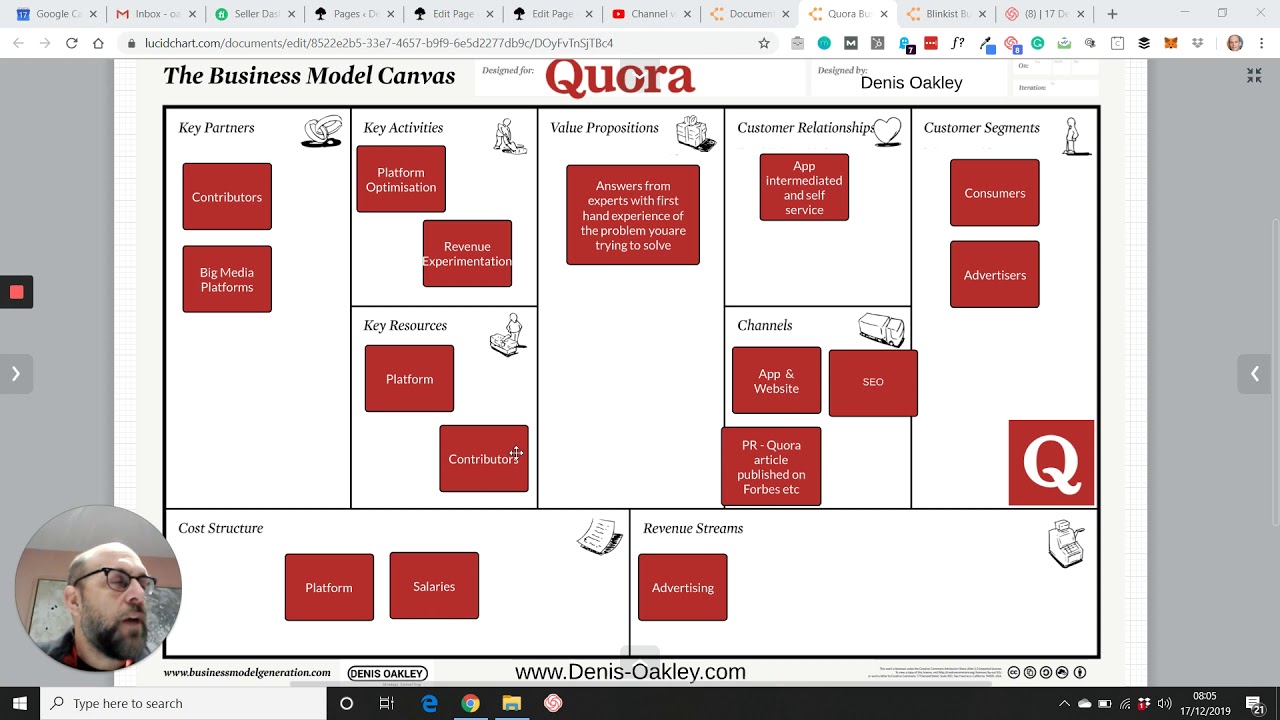This screenshot has height=720, width=1280.
Task: Show hidden system tray icons
Action: (x=1064, y=704)
